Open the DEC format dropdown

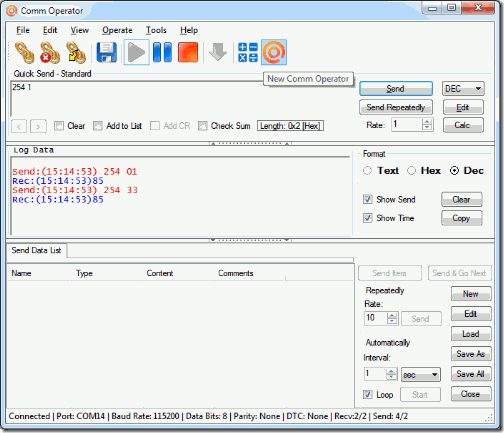[463, 89]
